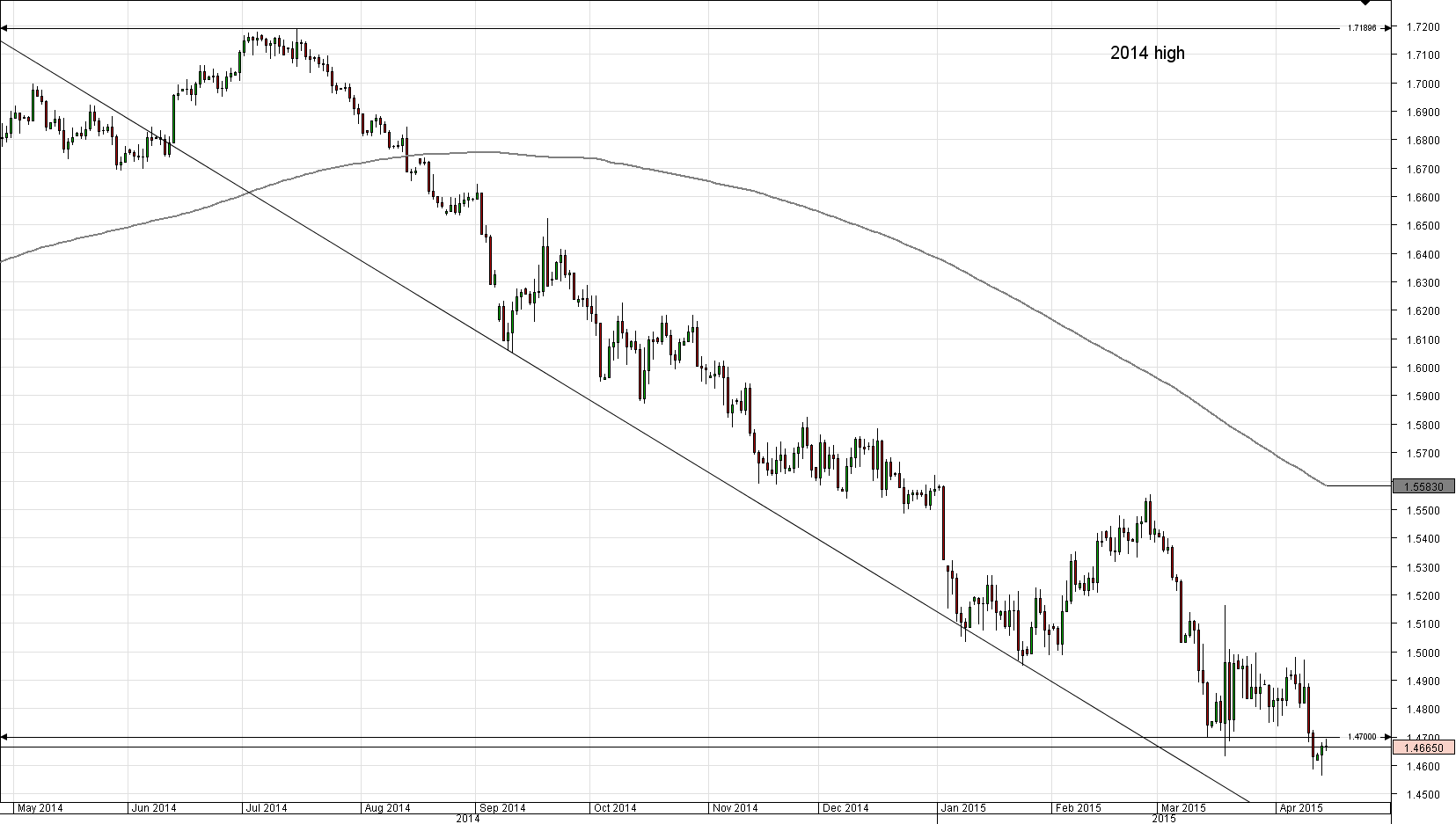
Task: Click the Sep 2014 date label
Action: click(x=502, y=807)
